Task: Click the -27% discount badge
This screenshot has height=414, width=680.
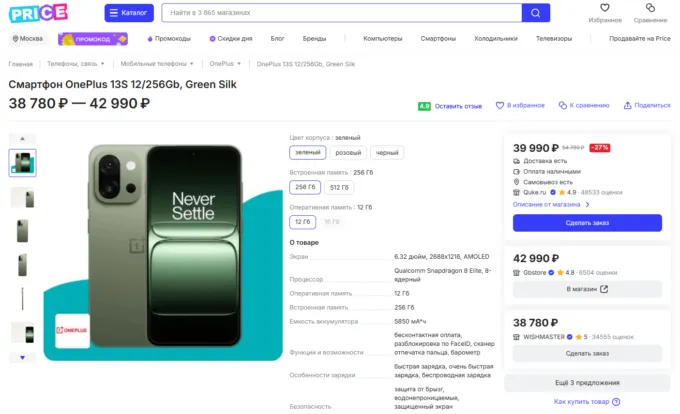Action: point(600,148)
